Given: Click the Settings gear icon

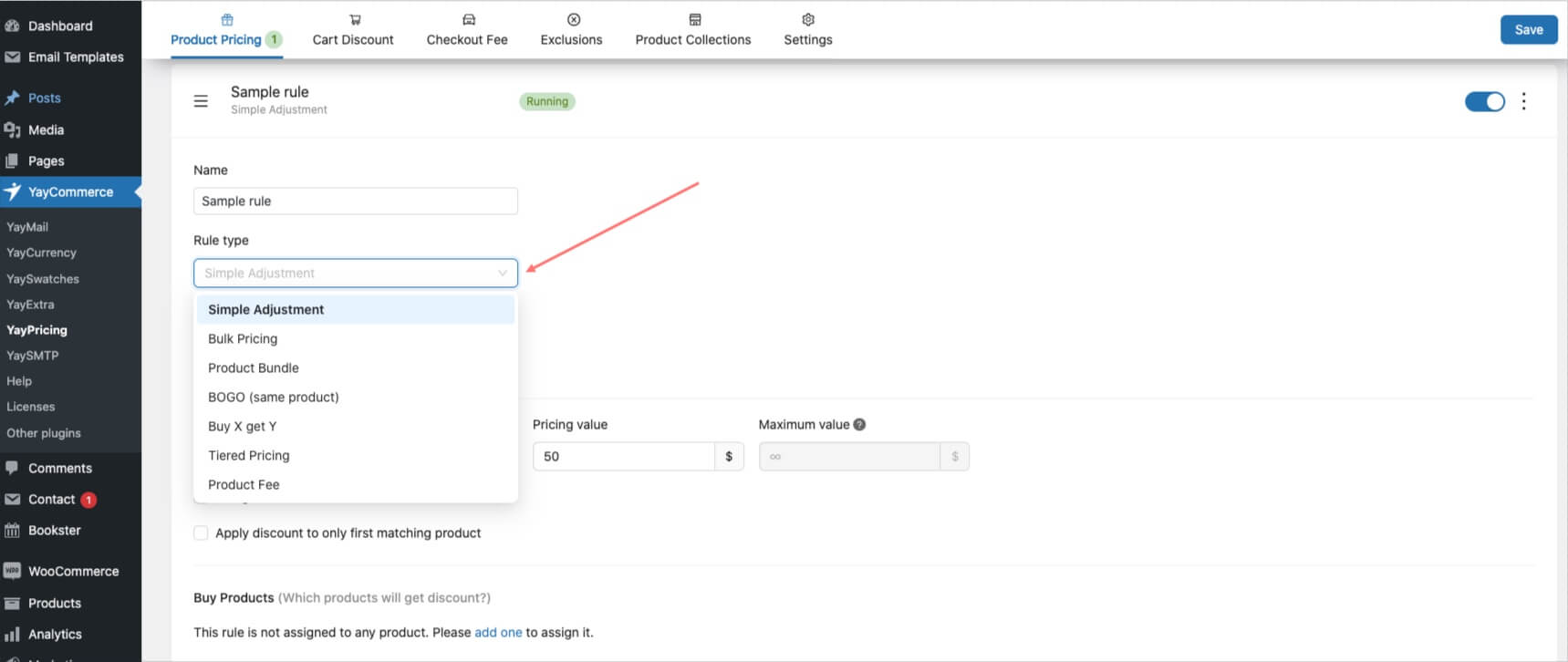Looking at the screenshot, I should [807, 20].
